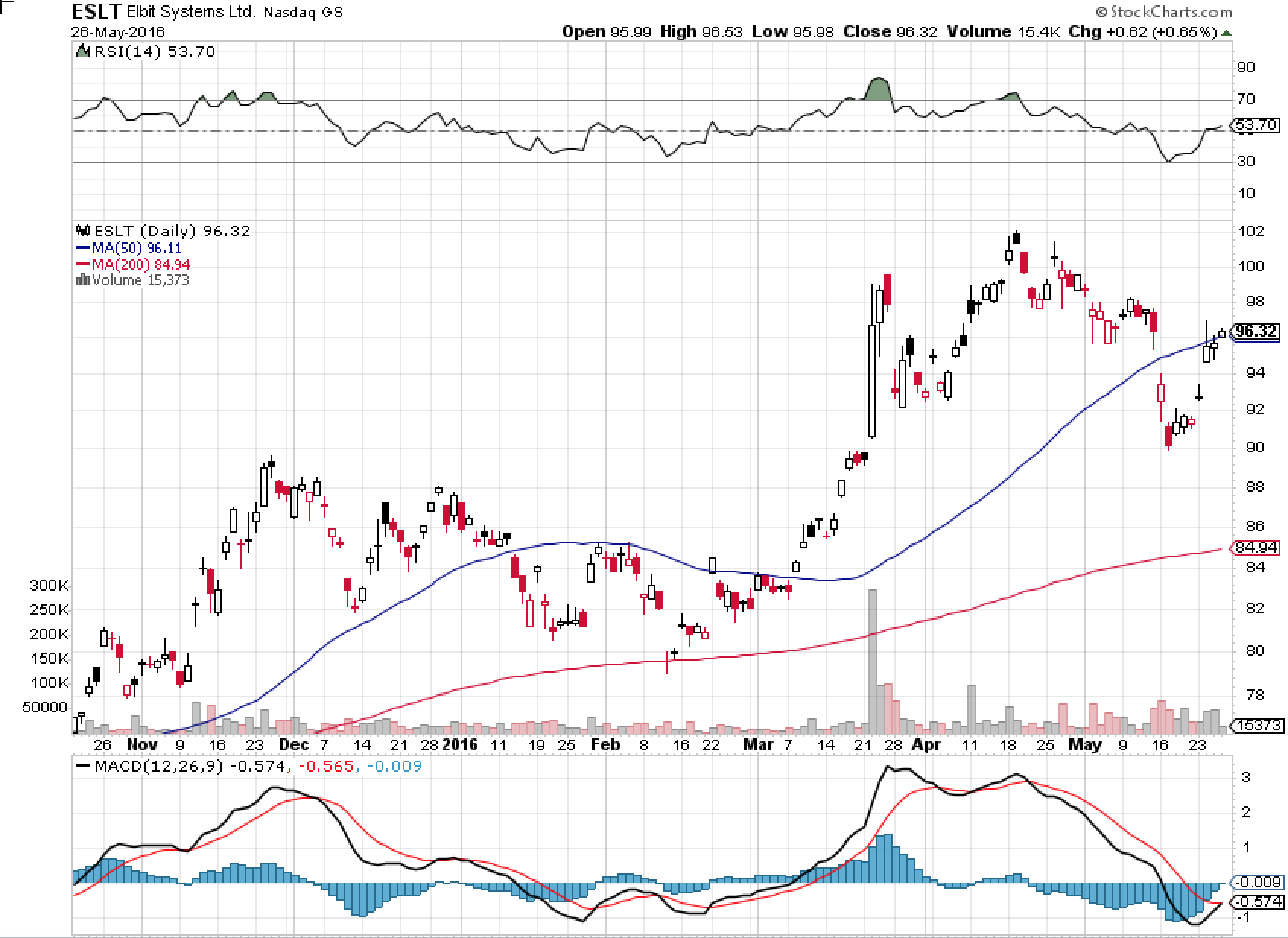Image resolution: width=1288 pixels, height=938 pixels.
Task: Click the 96.32 last-price tag on the price axis
Action: [x=1256, y=331]
